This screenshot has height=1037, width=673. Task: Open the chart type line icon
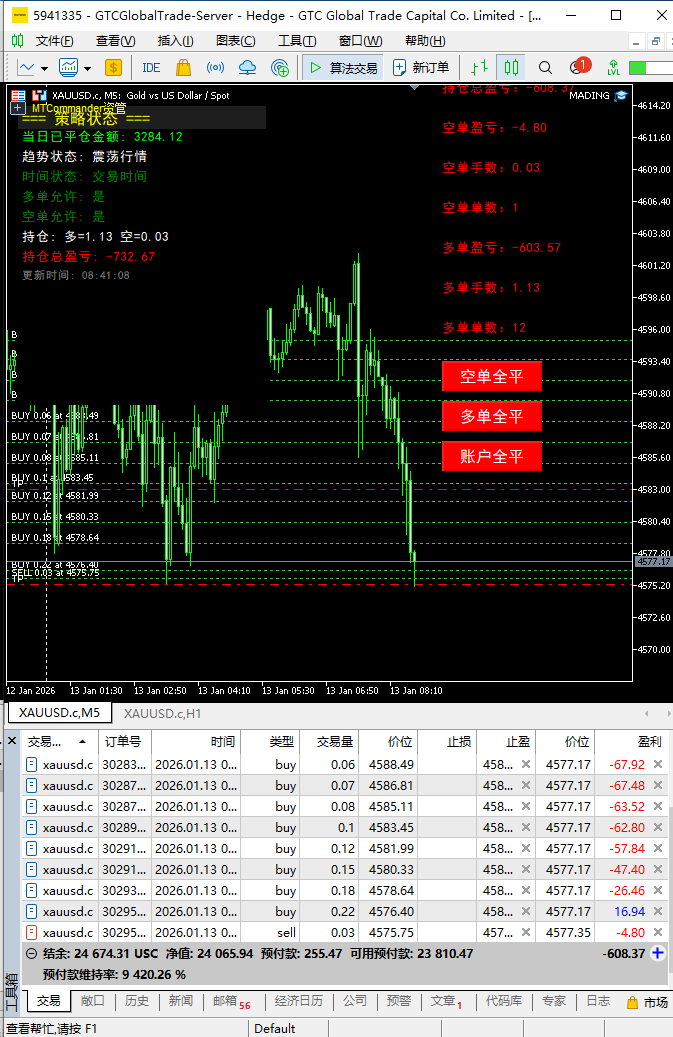26,67
